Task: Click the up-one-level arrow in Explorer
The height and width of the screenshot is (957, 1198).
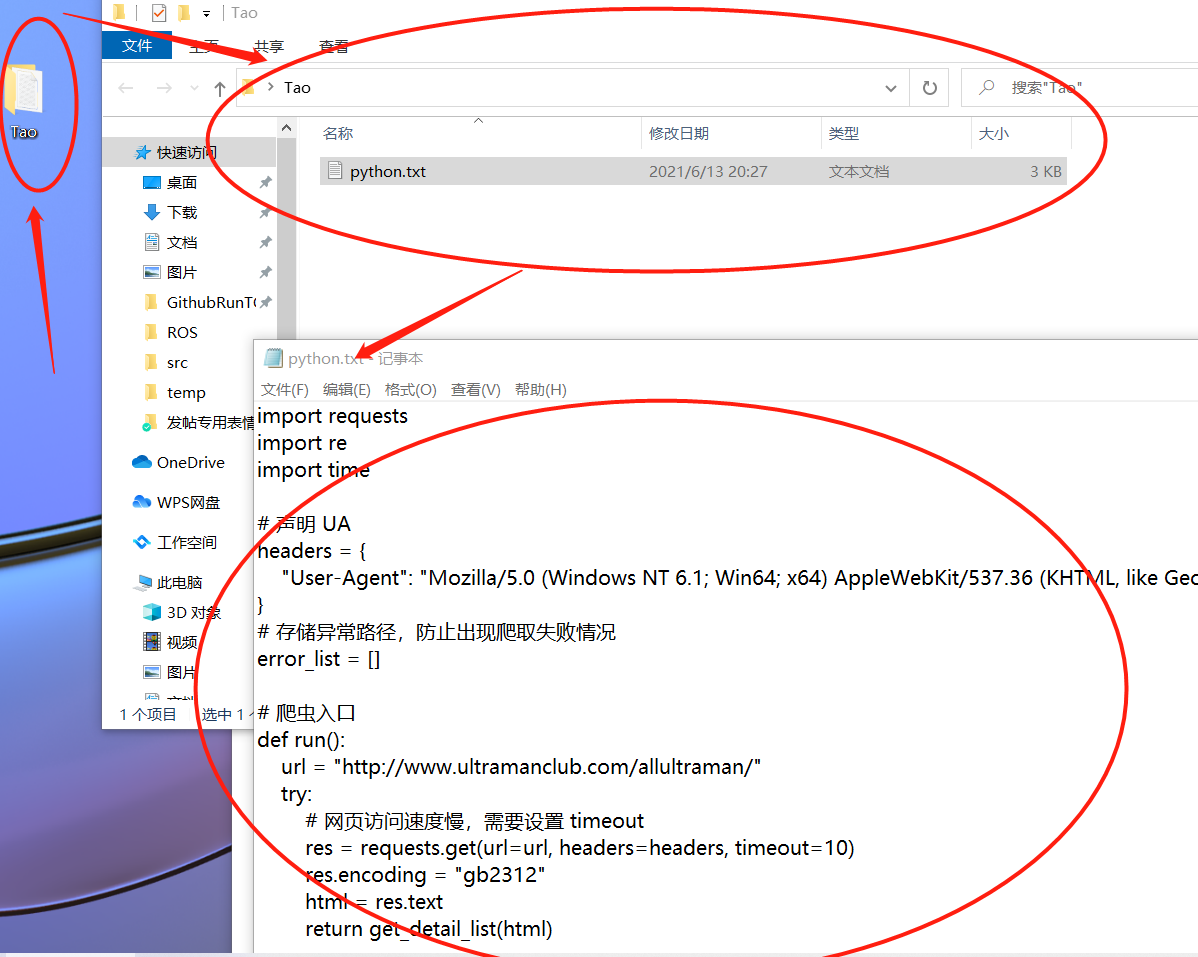Action: [220, 88]
